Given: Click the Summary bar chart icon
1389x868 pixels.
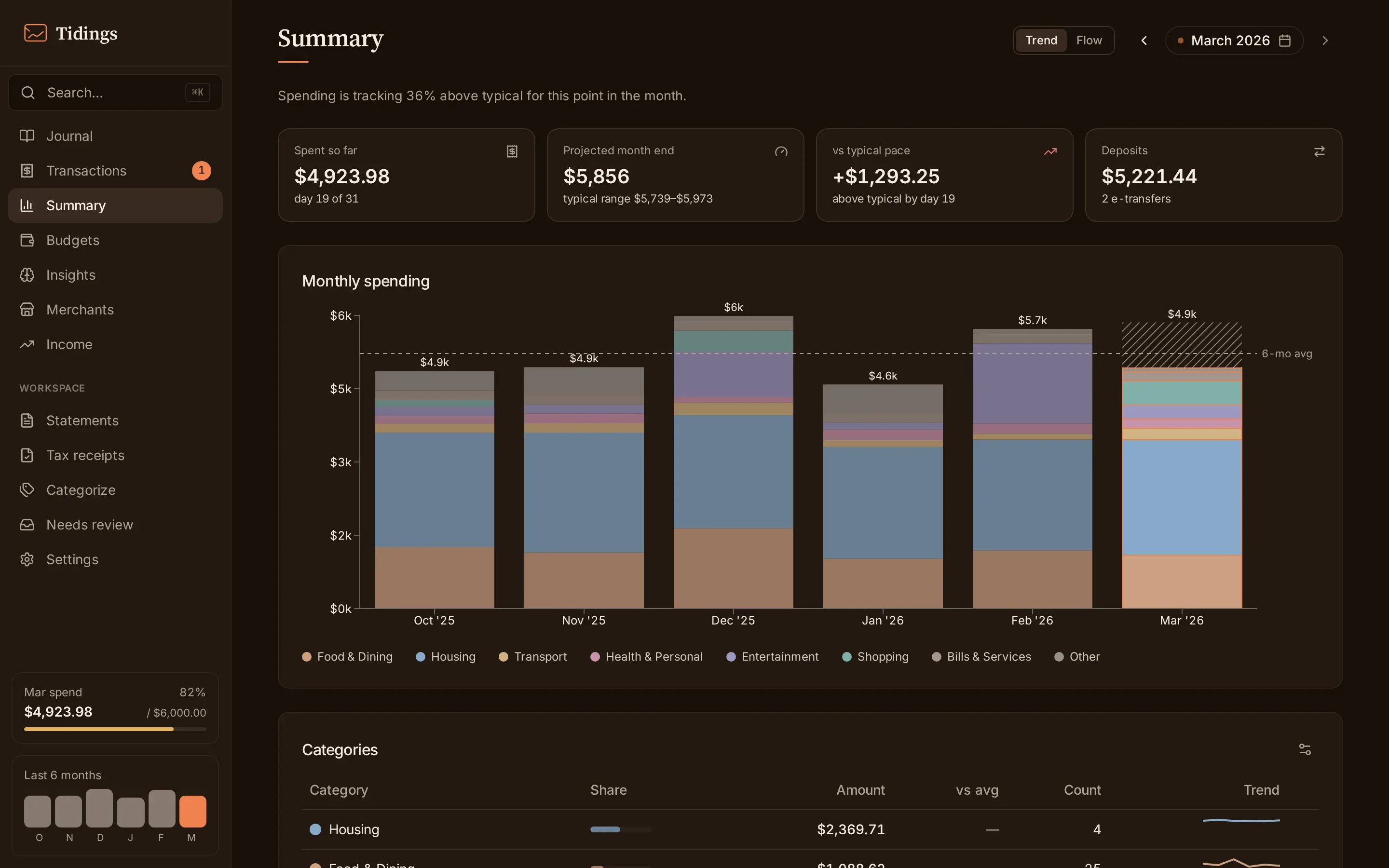Looking at the screenshot, I should point(27,205).
